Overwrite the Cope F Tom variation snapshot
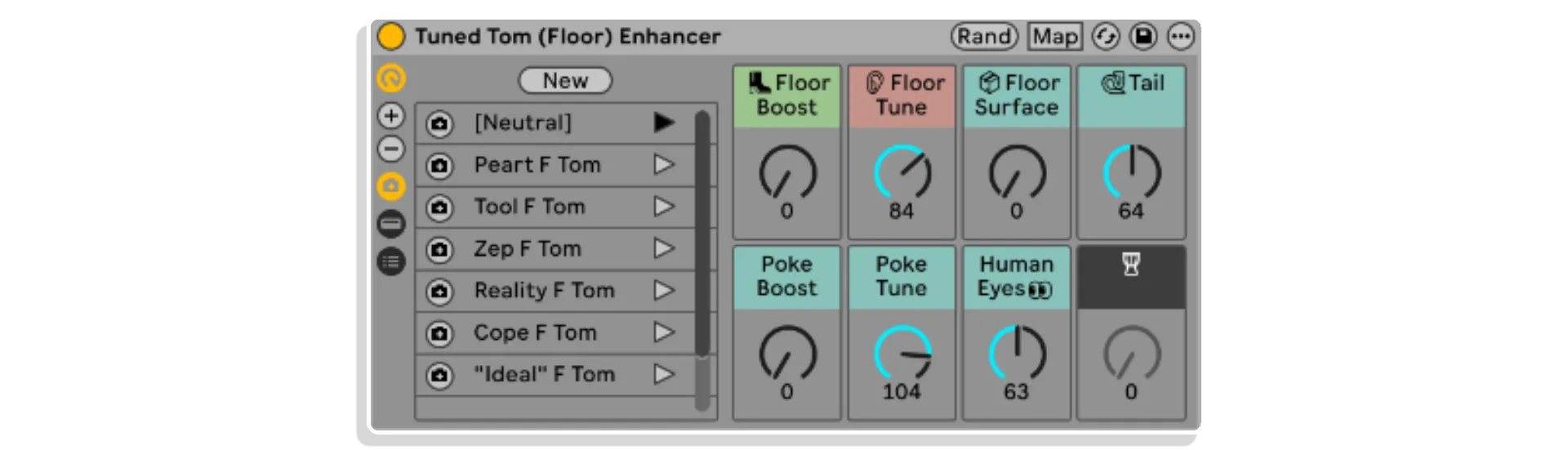 pyautogui.click(x=439, y=333)
